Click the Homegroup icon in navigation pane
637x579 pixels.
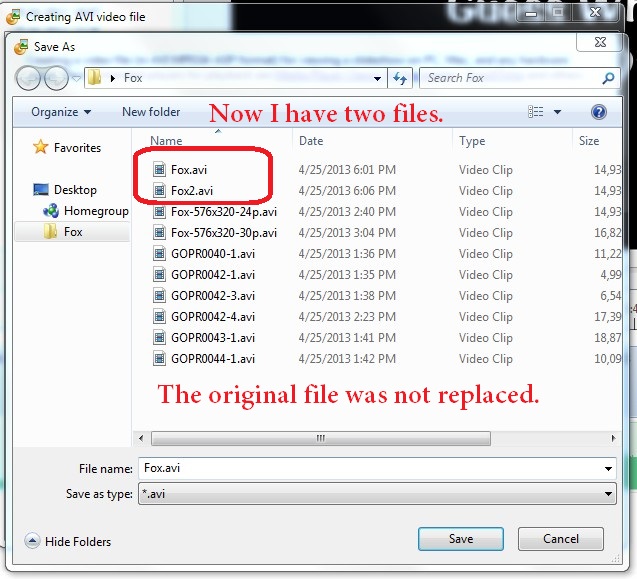51,210
